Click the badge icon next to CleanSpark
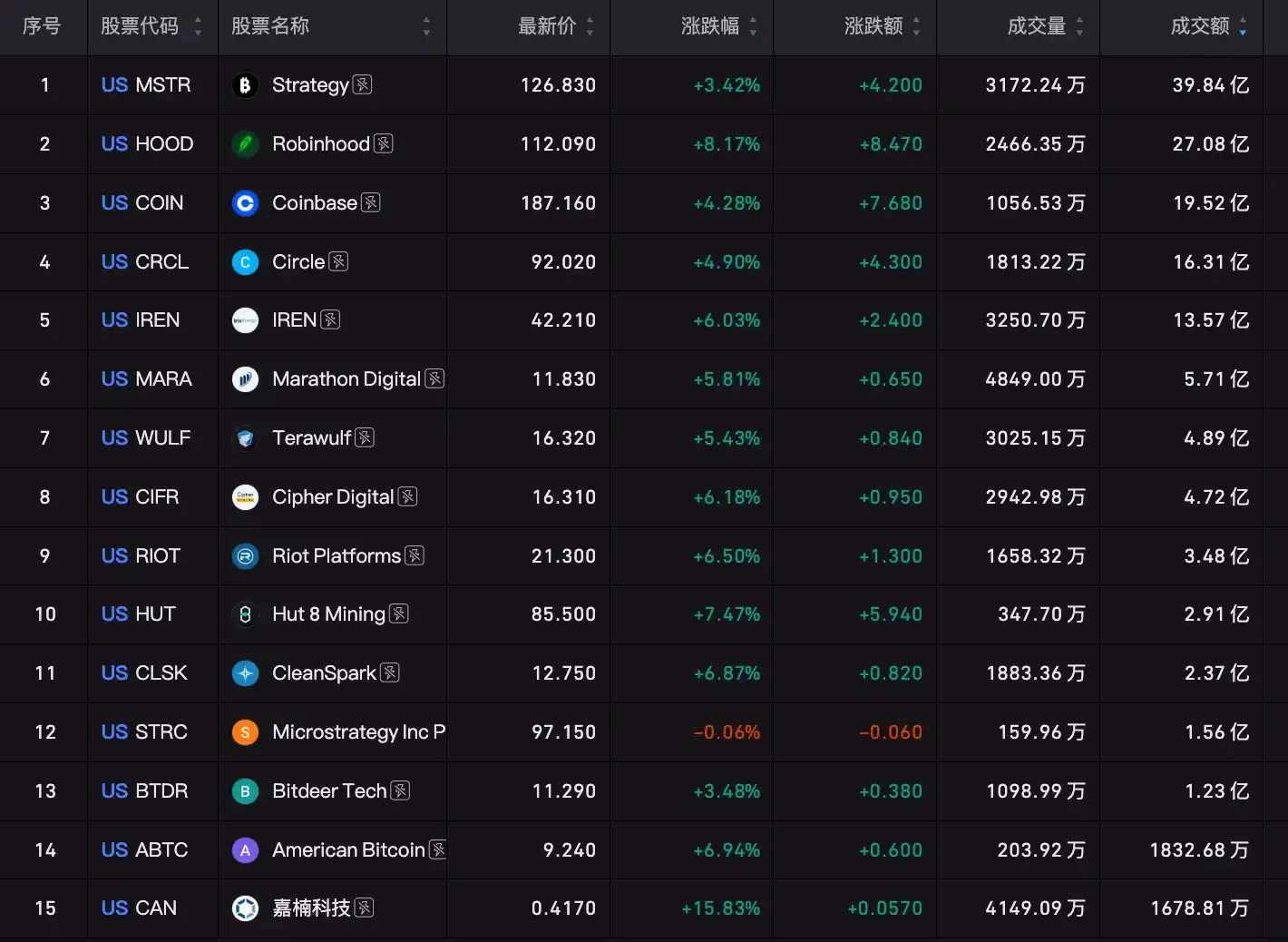 390,672
